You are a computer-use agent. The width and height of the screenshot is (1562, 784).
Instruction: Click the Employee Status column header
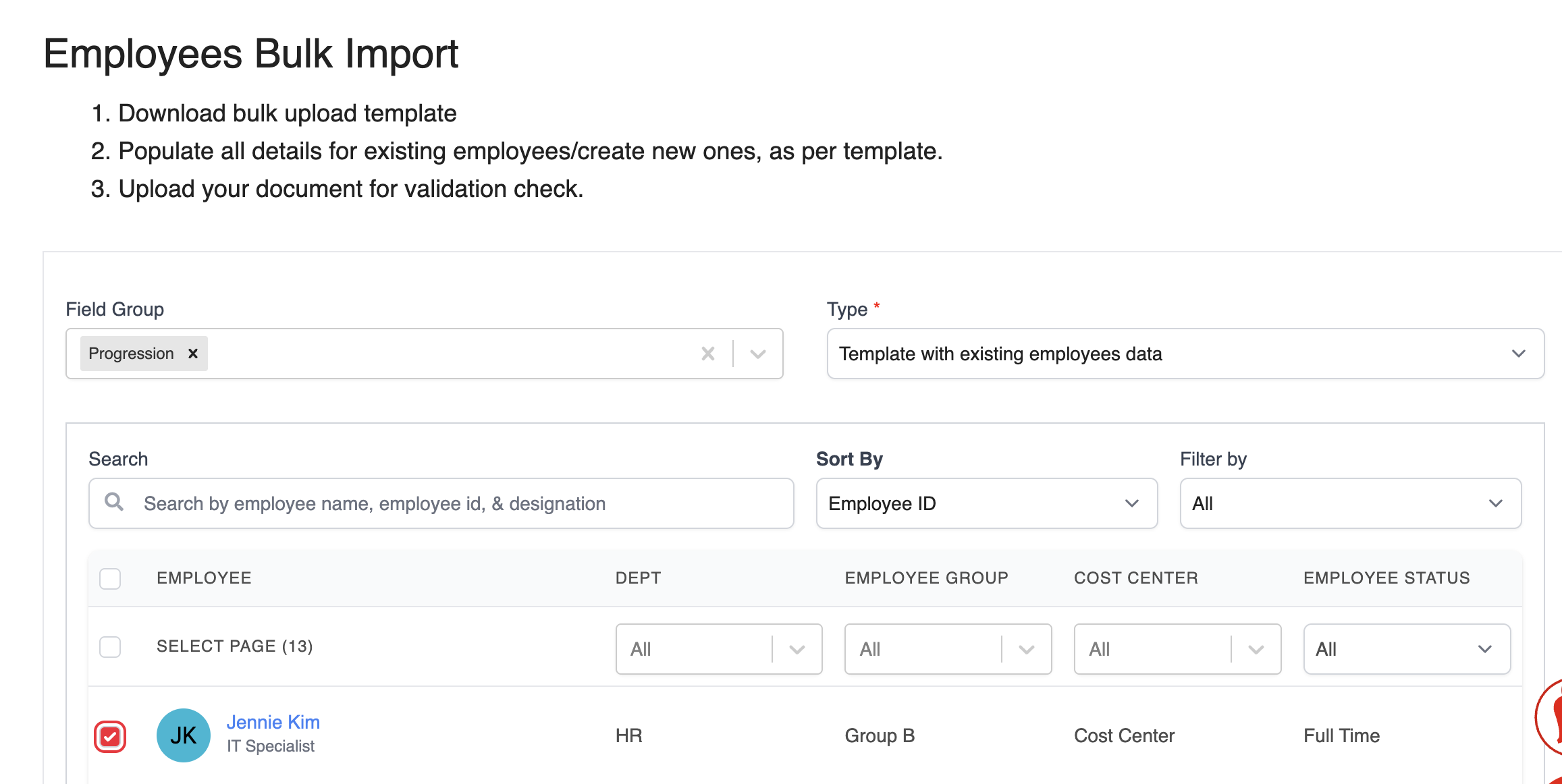tap(1386, 578)
